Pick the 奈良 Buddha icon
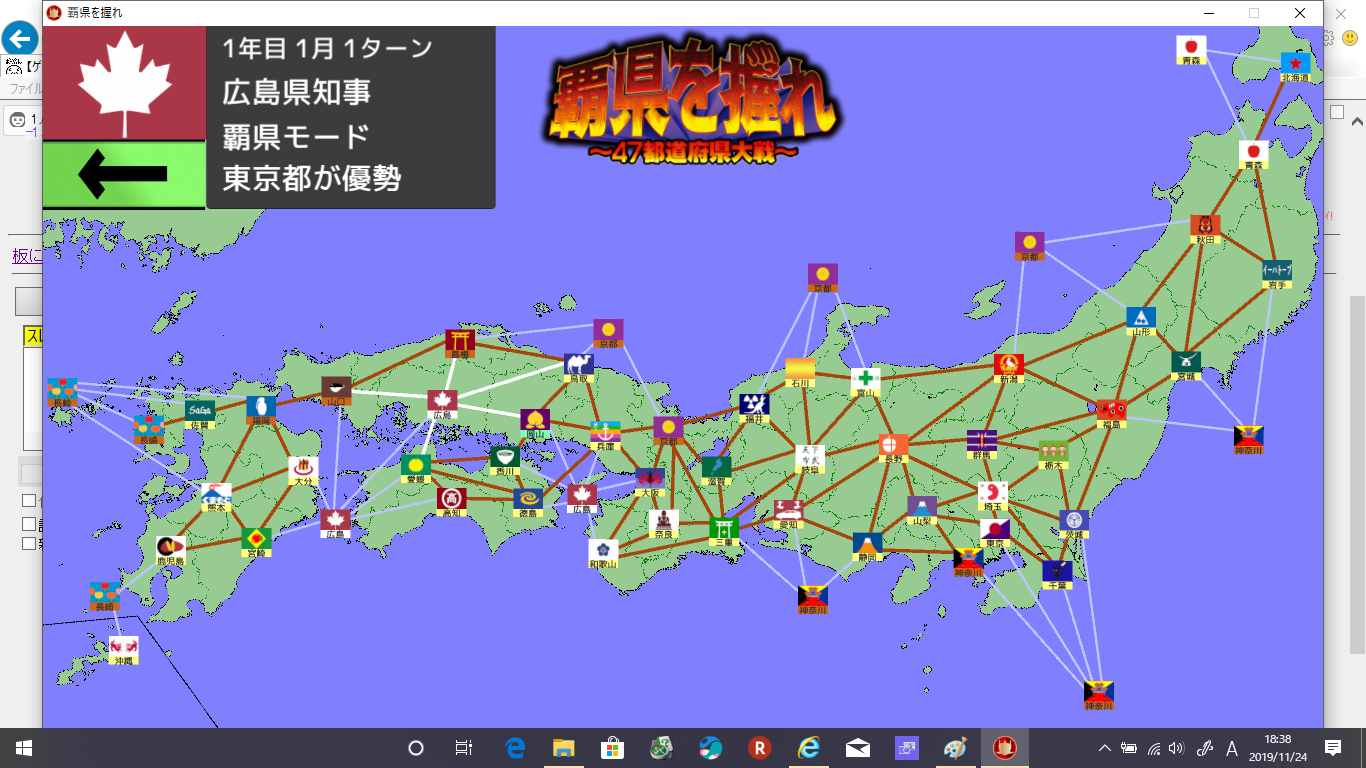 (x=663, y=525)
